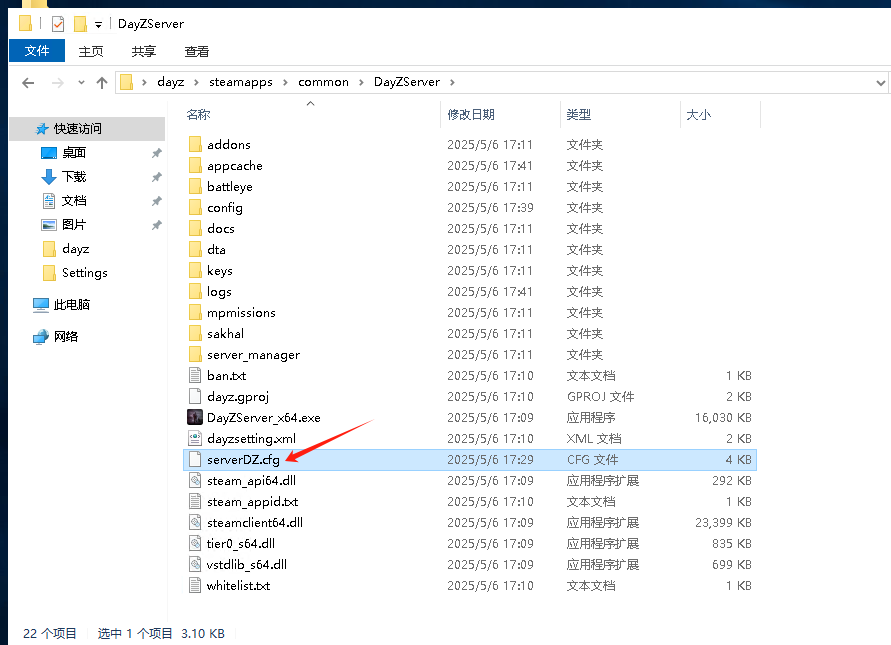Navigate to dayz in address breadcrumb
891x645 pixels.
170,82
